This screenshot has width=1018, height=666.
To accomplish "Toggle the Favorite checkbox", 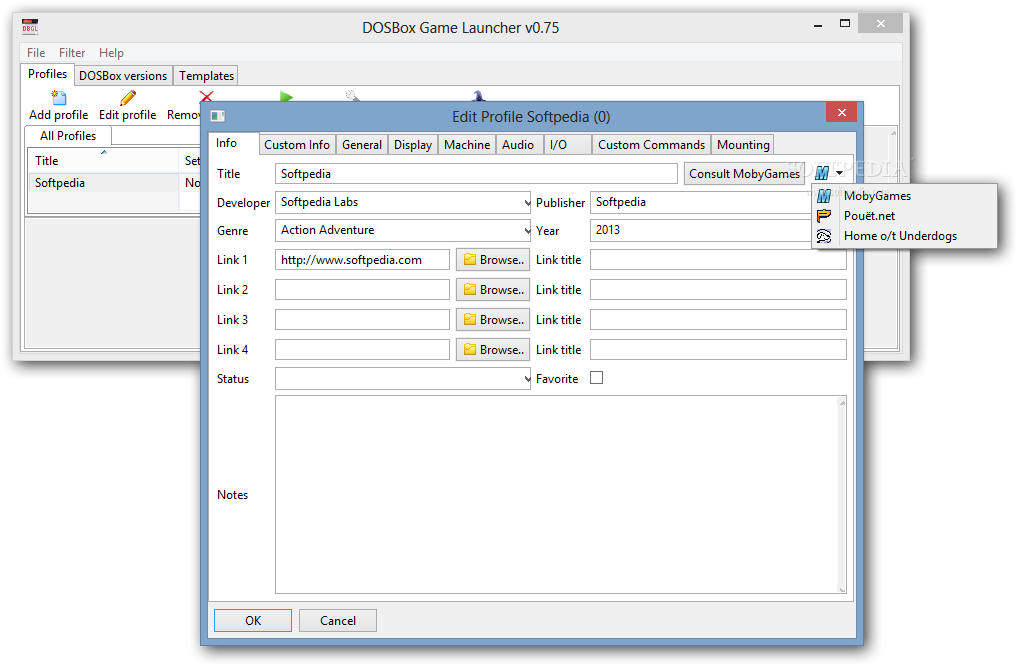I will (x=596, y=378).
